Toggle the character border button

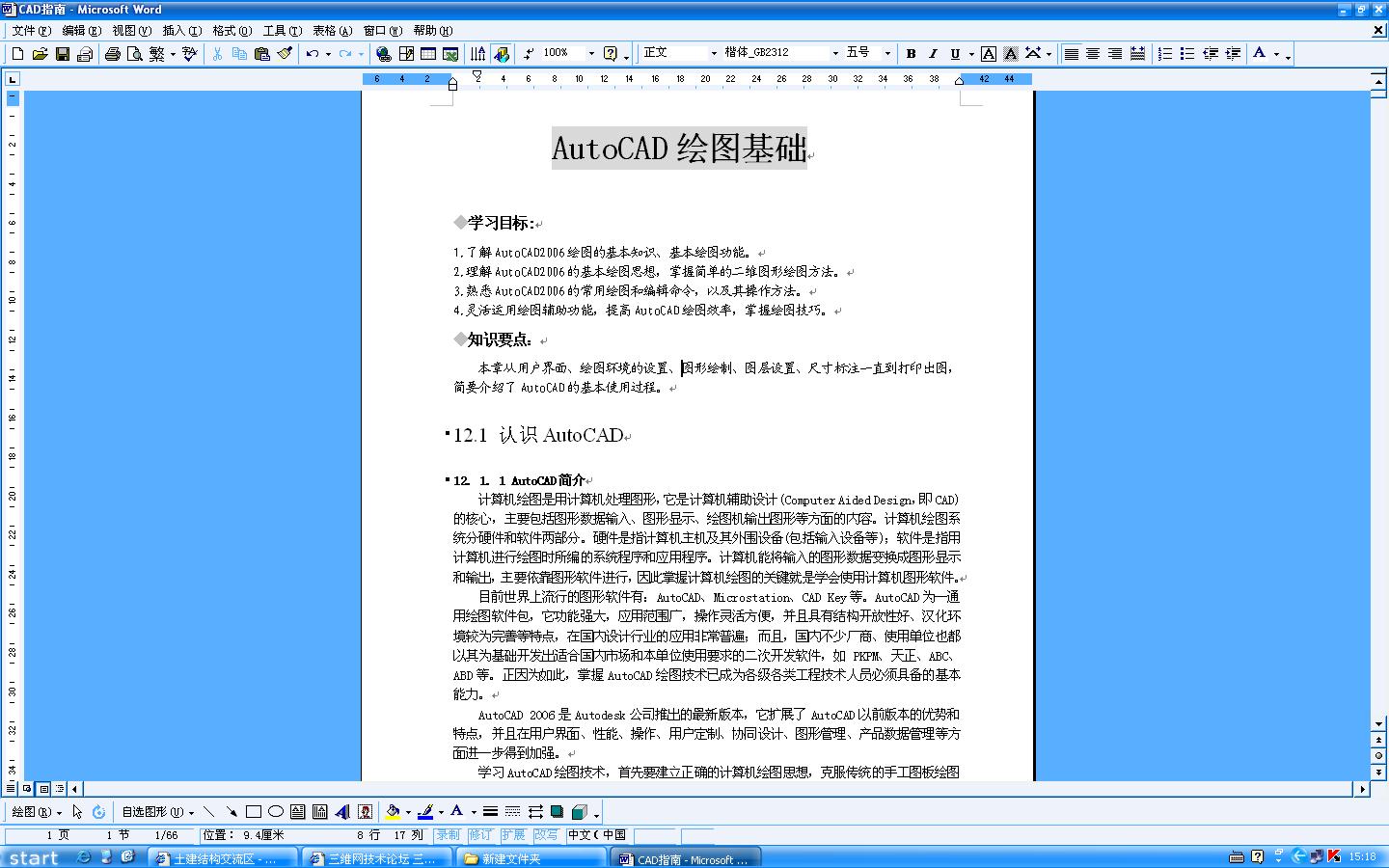tap(989, 54)
